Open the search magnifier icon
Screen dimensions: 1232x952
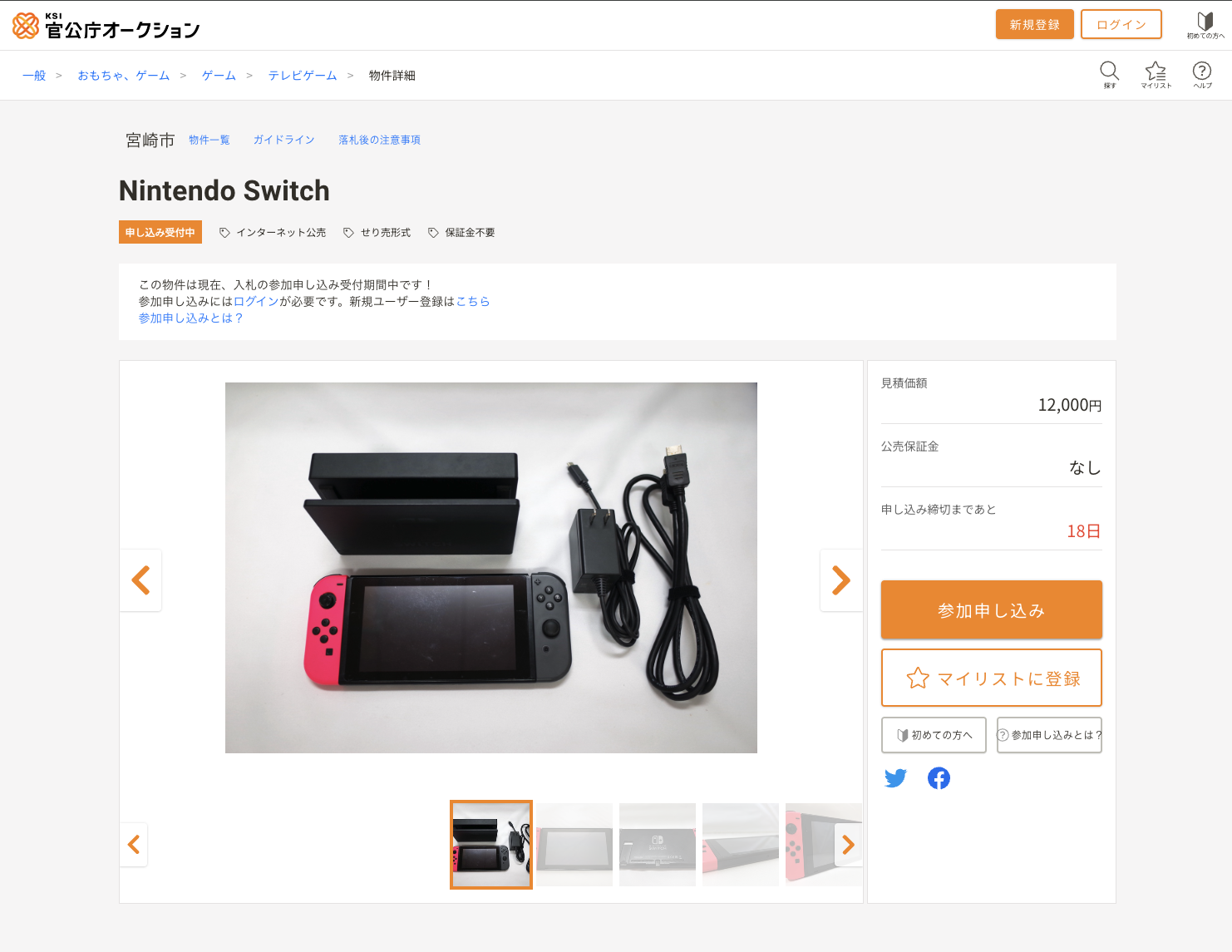pos(1110,74)
